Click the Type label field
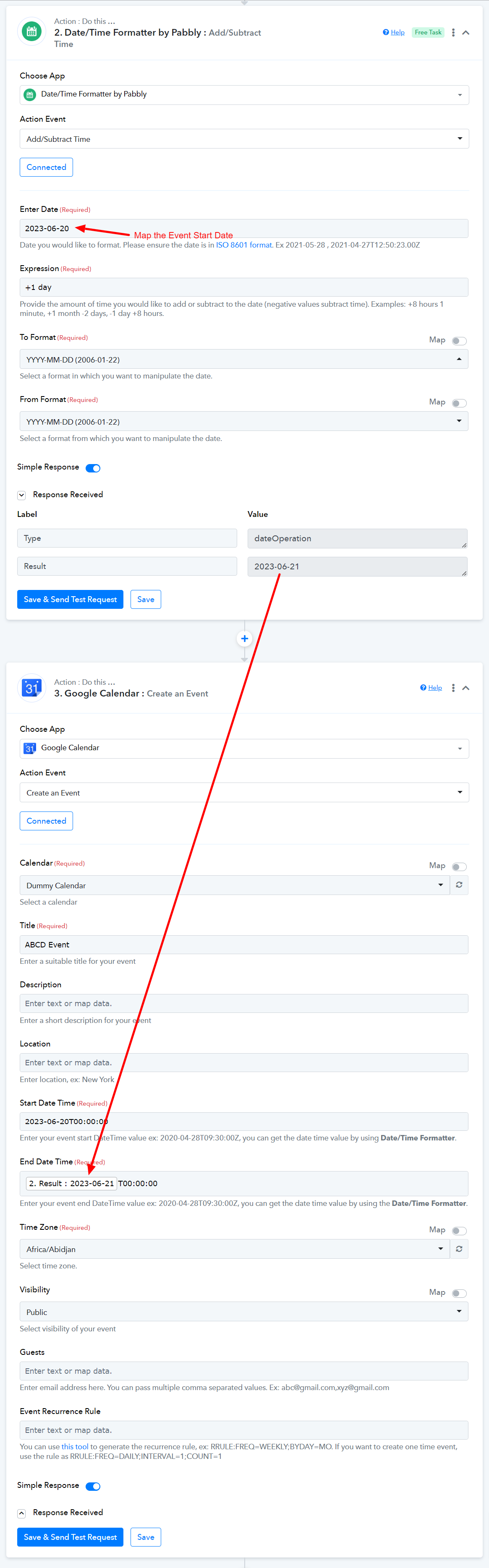Image resolution: width=489 pixels, height=1568 pixels. click(127, 538)
